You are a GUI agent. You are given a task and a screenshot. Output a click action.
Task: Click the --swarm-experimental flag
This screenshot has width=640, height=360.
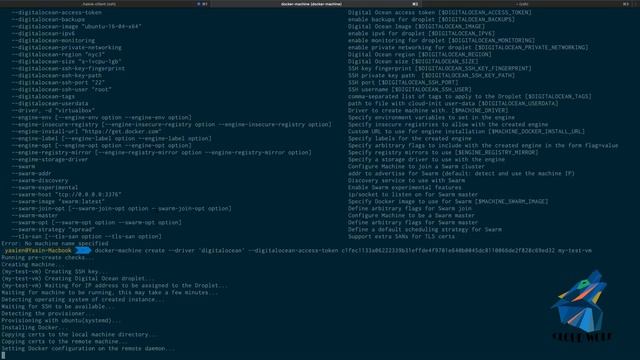[45, 187]
